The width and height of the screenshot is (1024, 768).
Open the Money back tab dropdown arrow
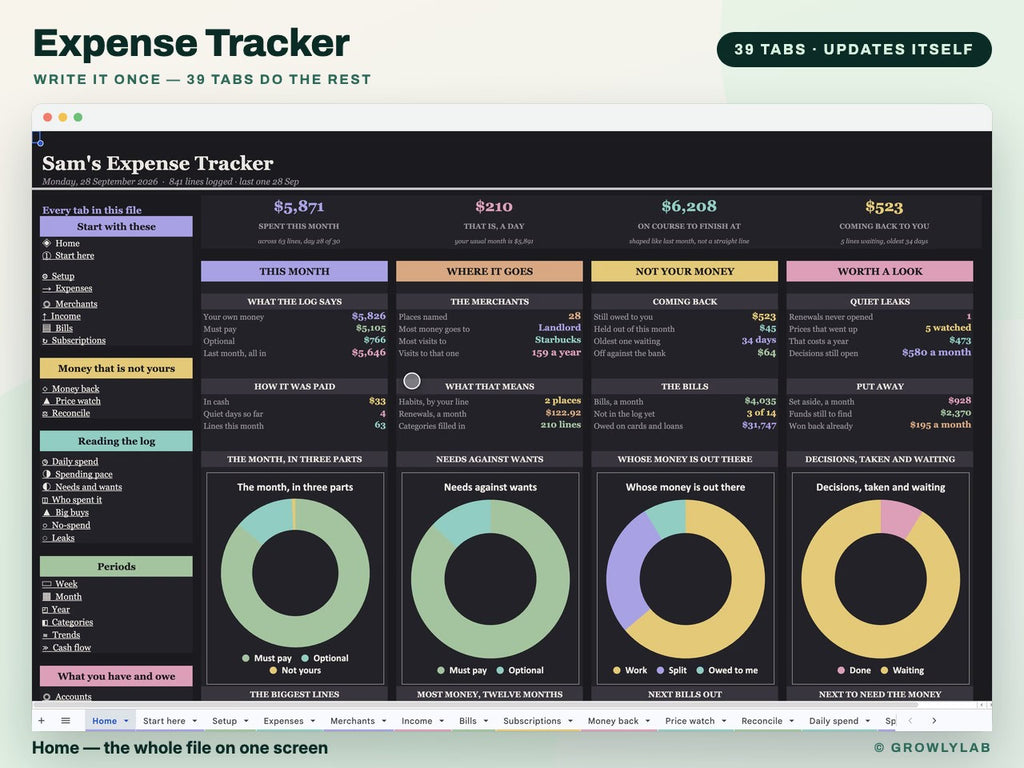tap(648, 721)
